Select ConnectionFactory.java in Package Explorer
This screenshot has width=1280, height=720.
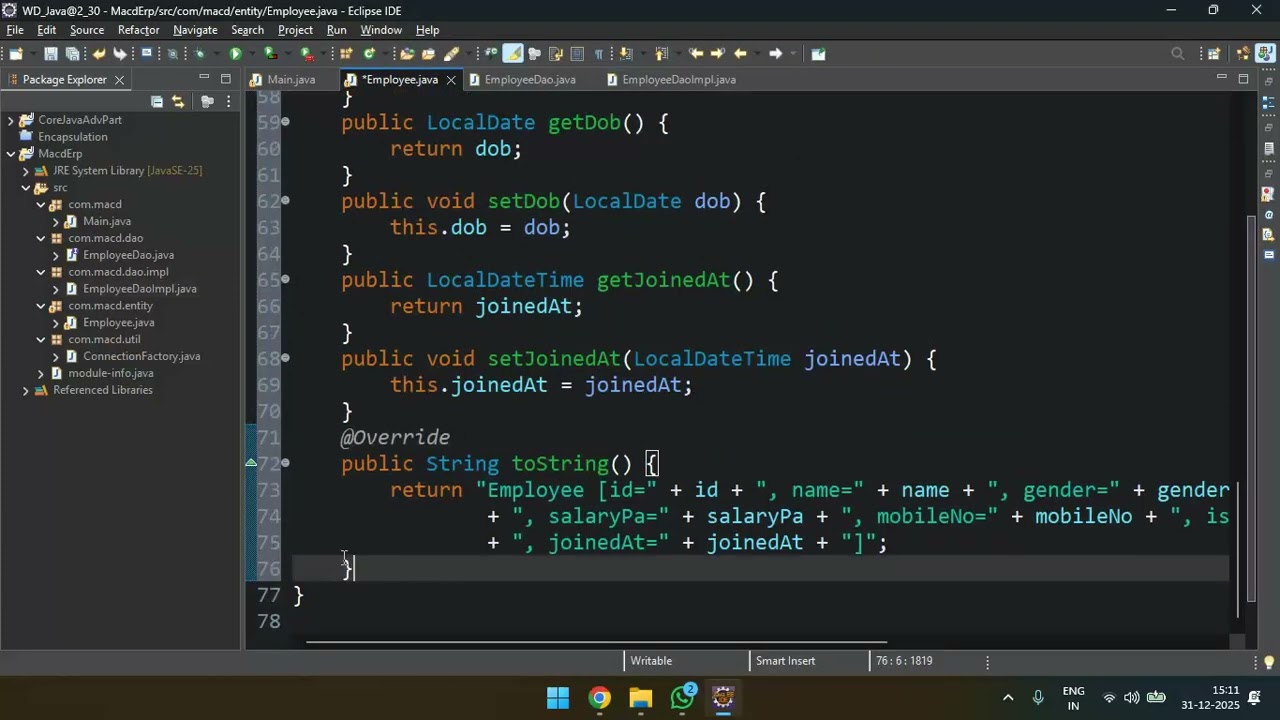141,356
